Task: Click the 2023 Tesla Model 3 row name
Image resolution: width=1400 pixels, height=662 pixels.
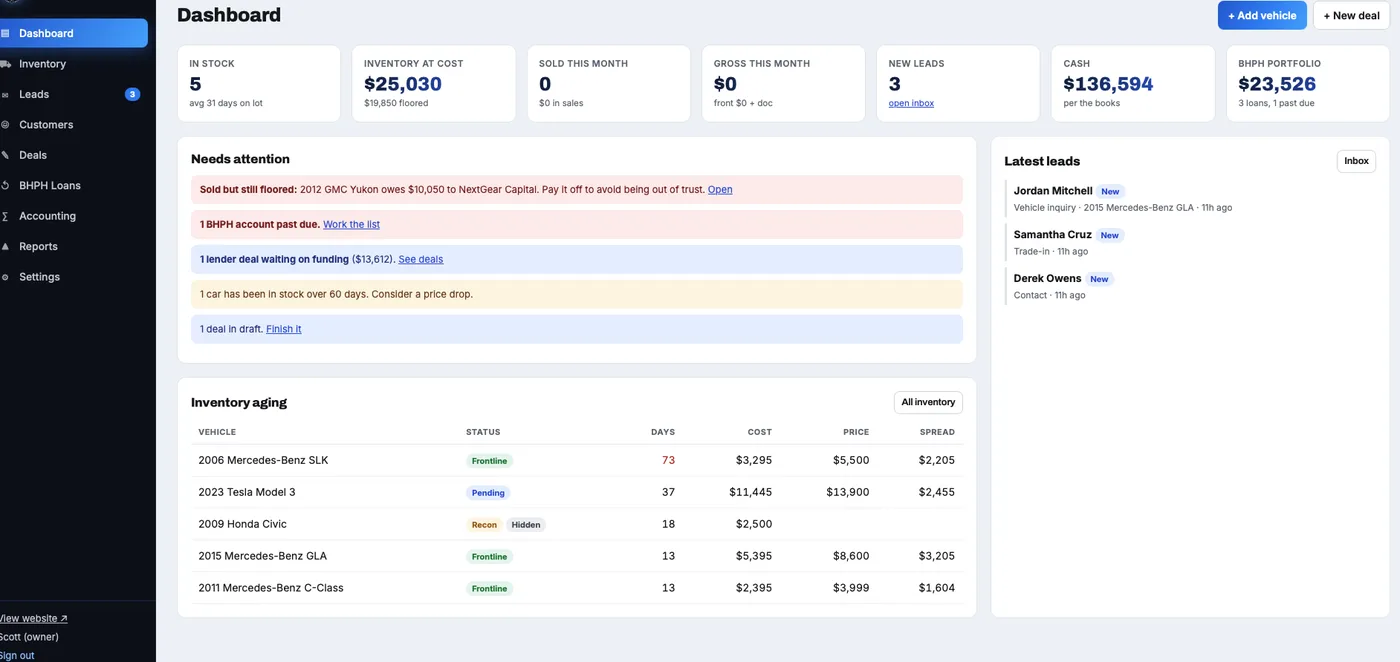Action: click(247, 492)
